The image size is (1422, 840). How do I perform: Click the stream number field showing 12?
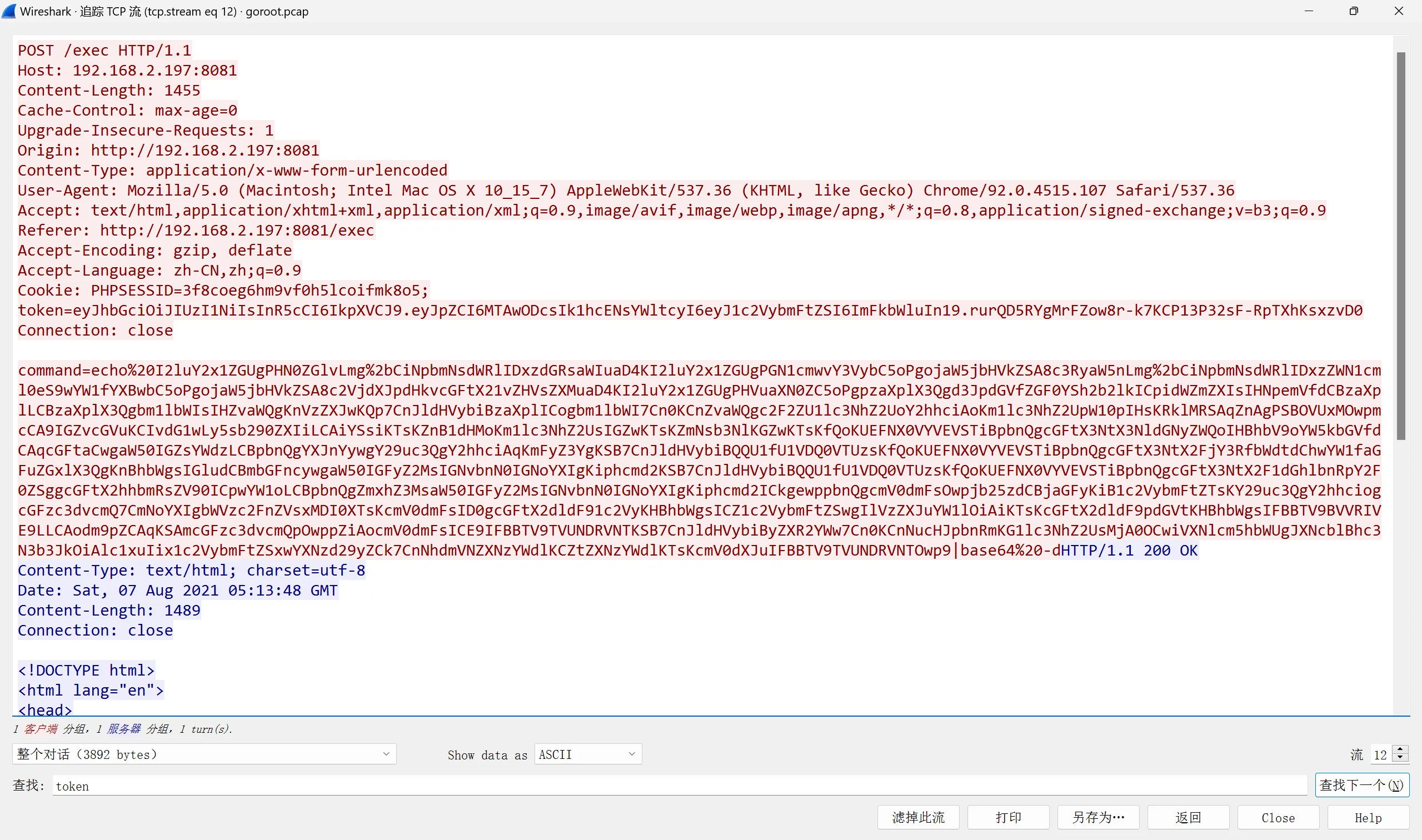(x=1380, y=754)
